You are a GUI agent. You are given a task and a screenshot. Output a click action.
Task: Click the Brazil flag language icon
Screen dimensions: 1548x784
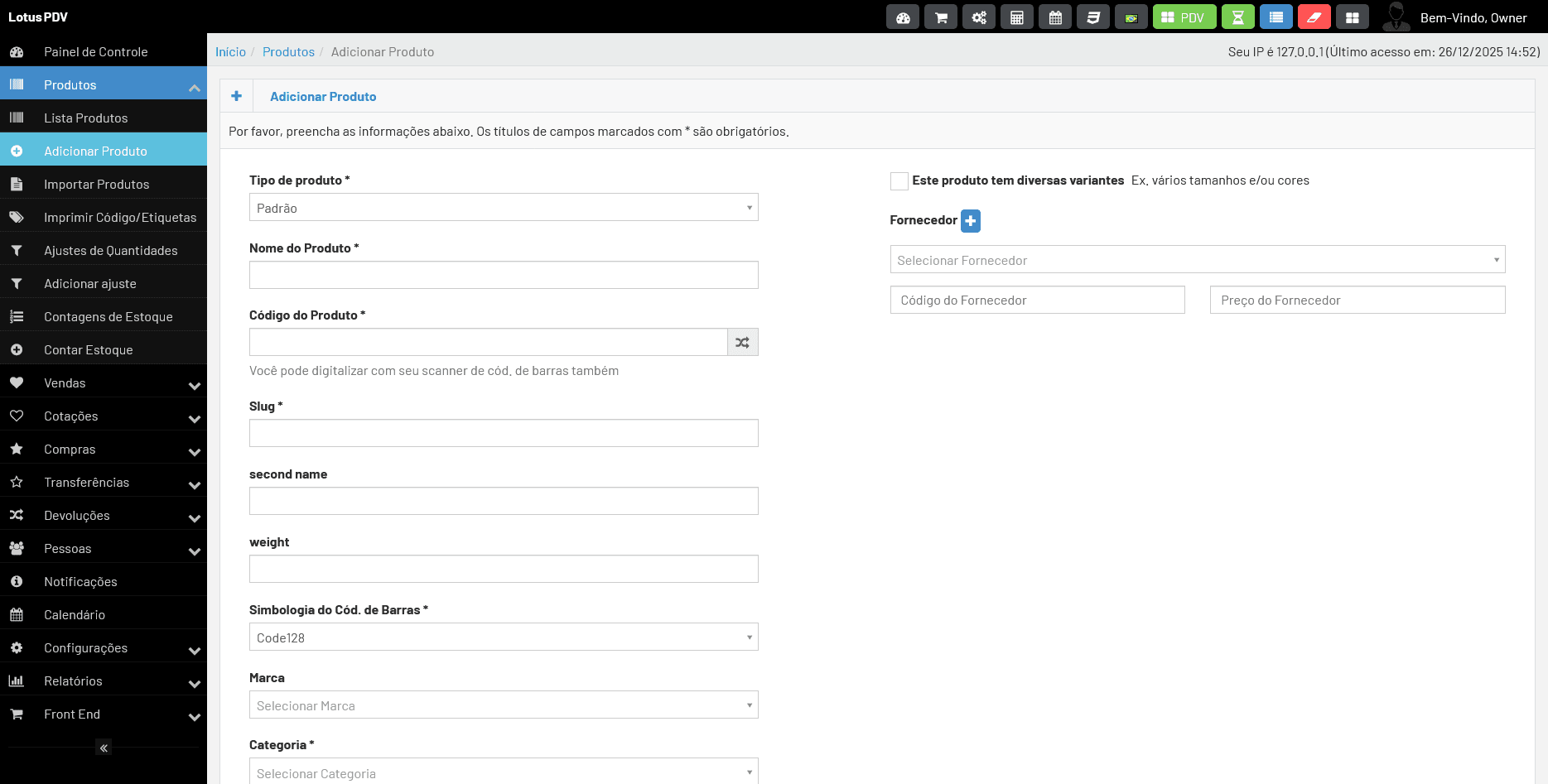pyautogui.click(x=1131, y=17)
